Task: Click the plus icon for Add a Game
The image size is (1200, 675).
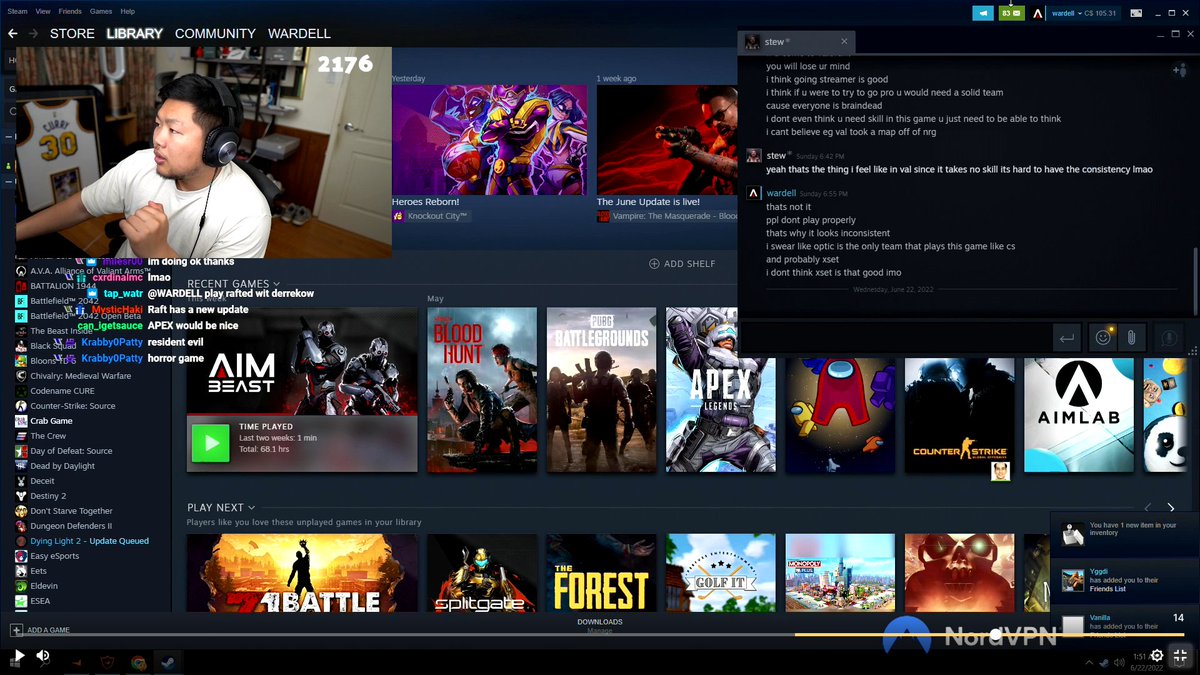Action: coord(16,630)
